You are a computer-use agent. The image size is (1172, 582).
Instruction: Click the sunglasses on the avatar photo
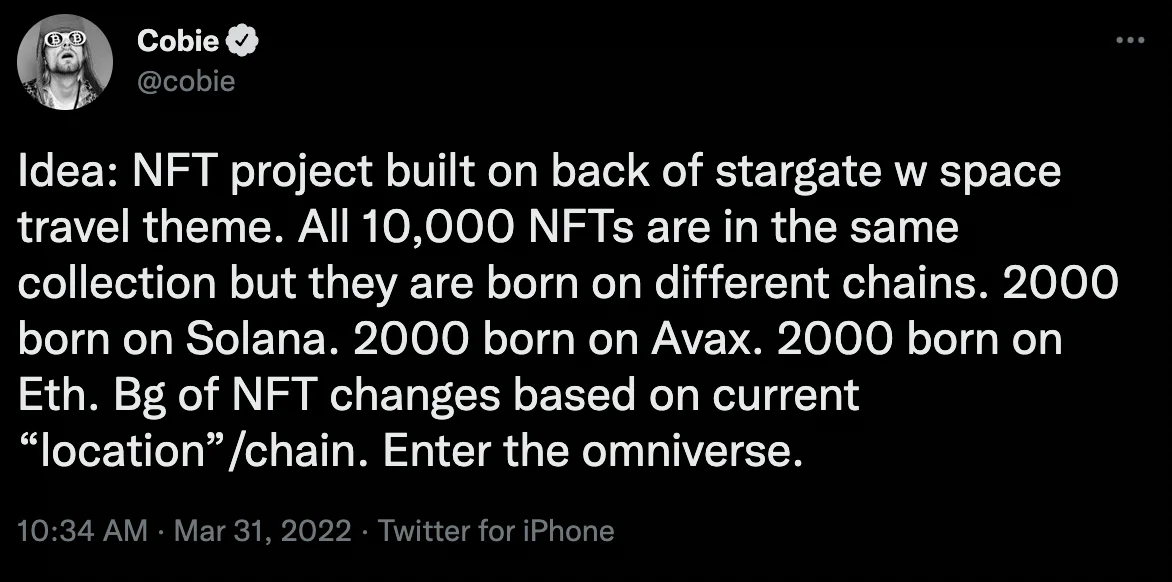[x=64, y=37]
